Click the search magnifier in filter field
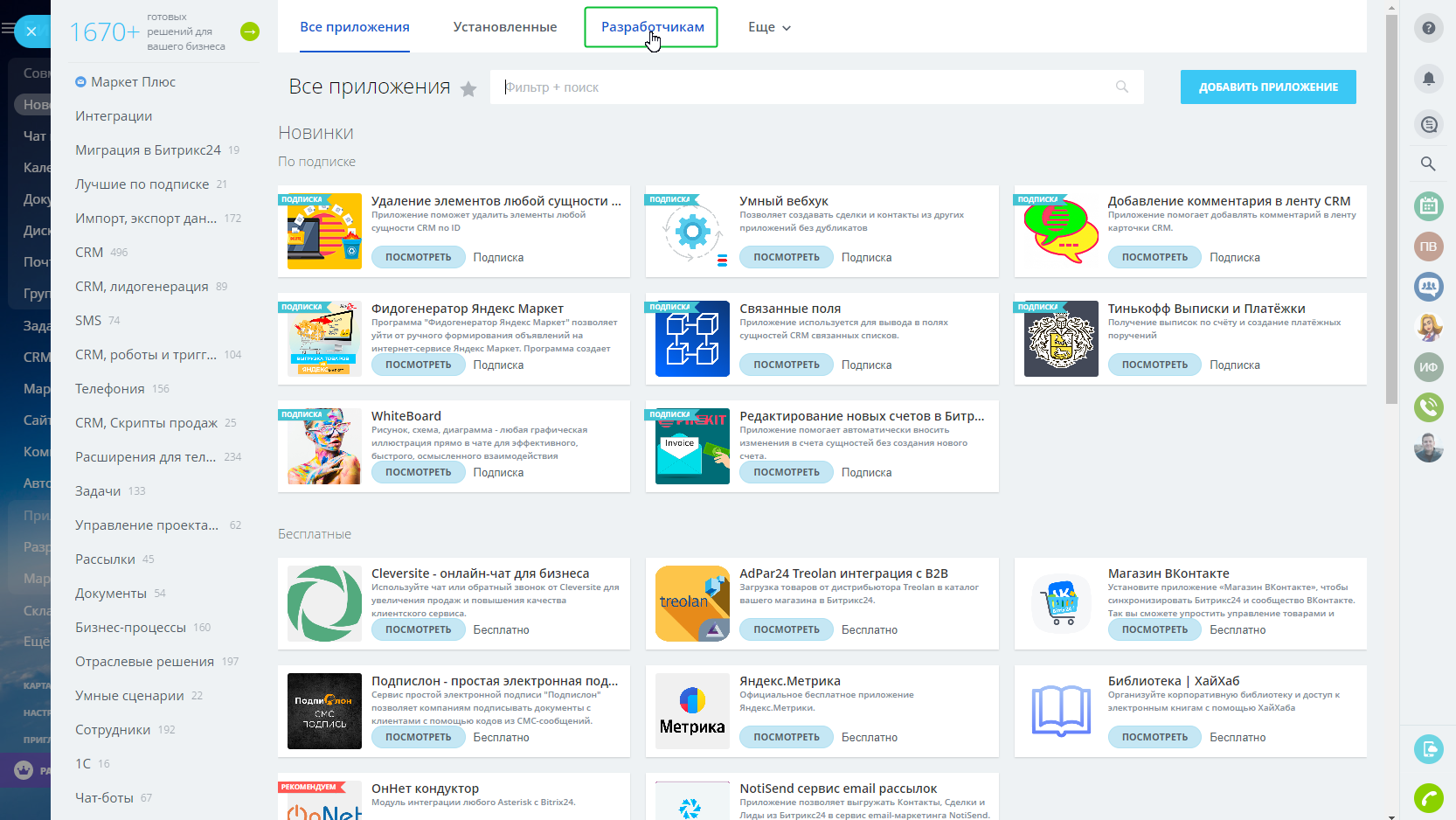The height and width of the screenshot is (820, 1456). [1122, 87]
